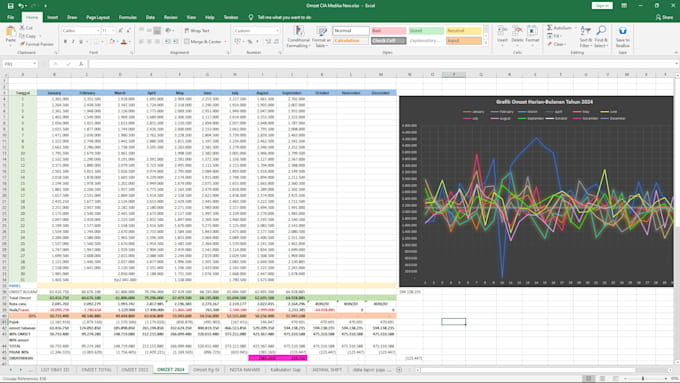Toggle Wrap Text

click(x=197, y=31)
